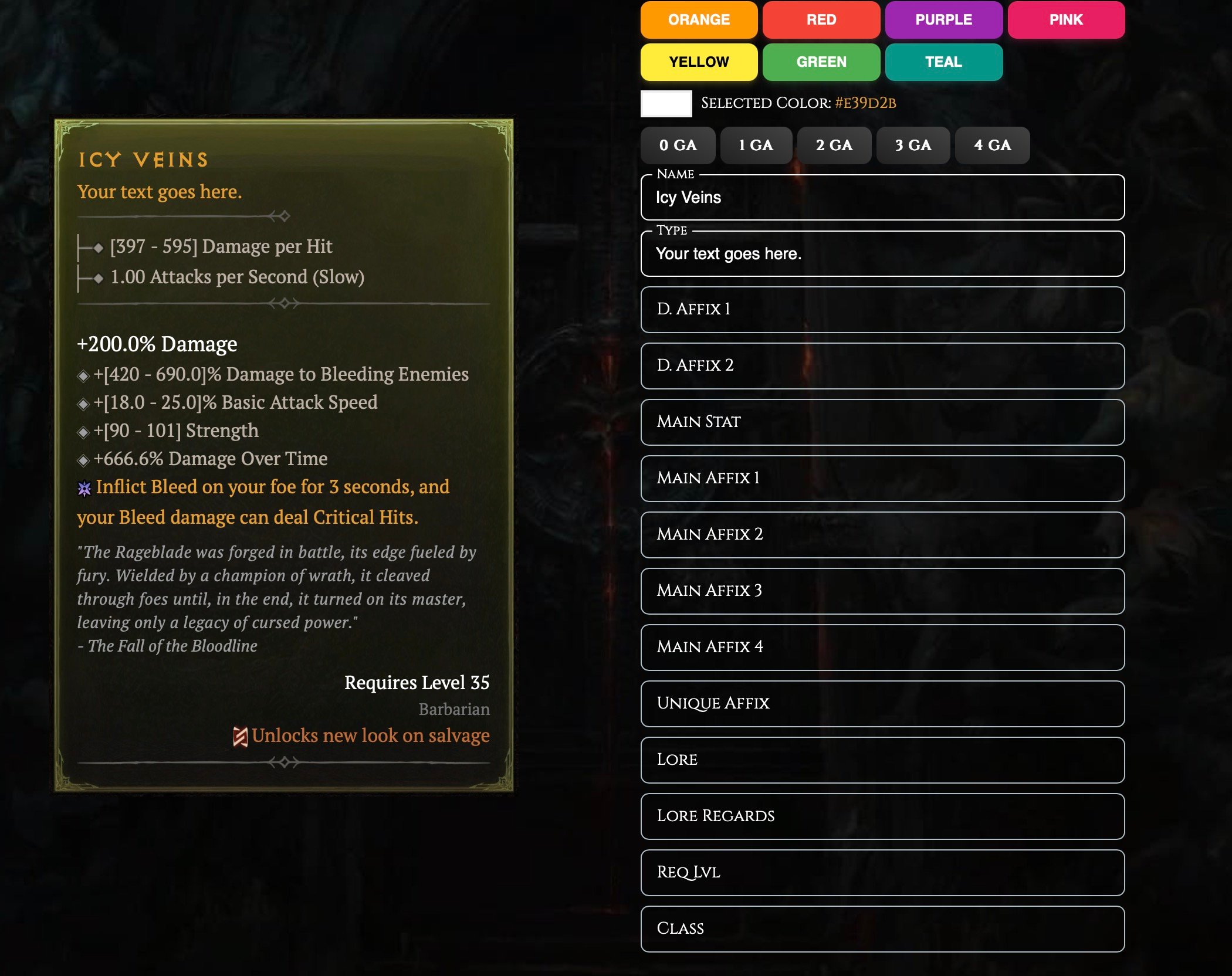Toggle the 2 GA affix tier option
Screen dimensions: 1232x976
834,145
